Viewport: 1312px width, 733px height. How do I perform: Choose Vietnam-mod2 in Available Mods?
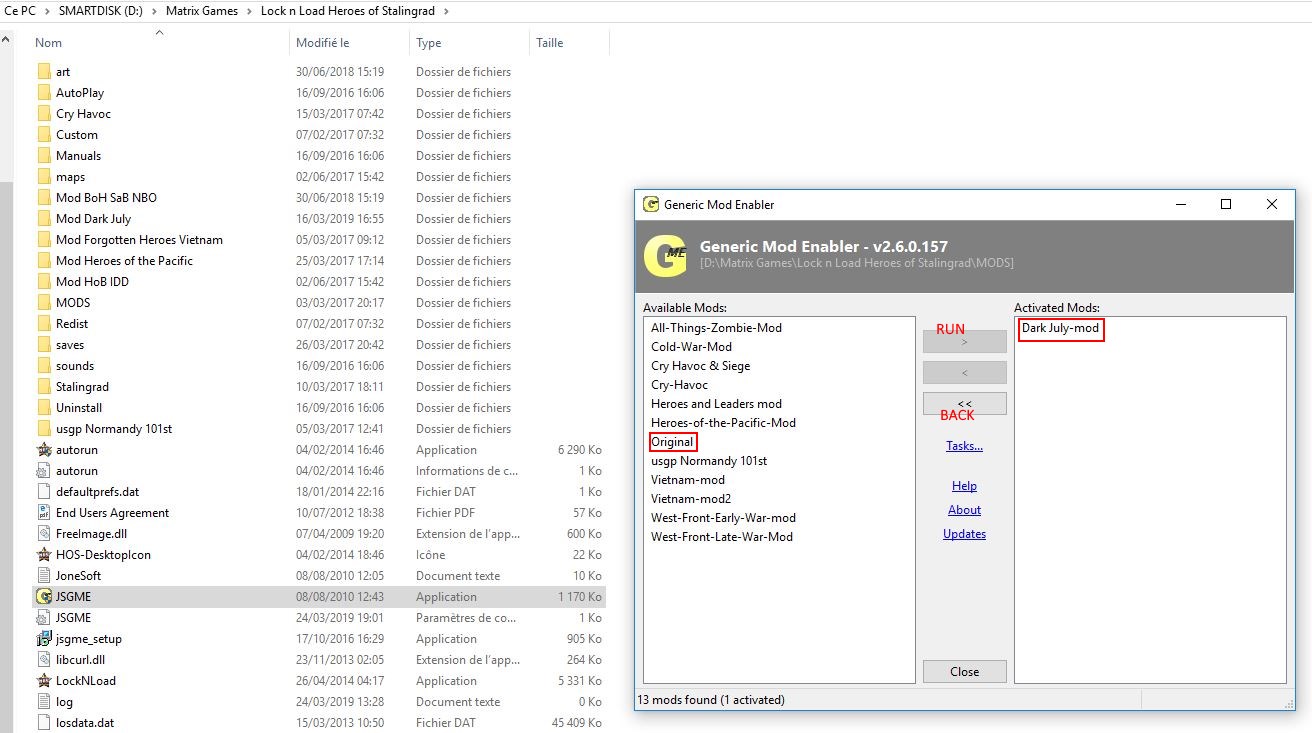pos(691,498)
